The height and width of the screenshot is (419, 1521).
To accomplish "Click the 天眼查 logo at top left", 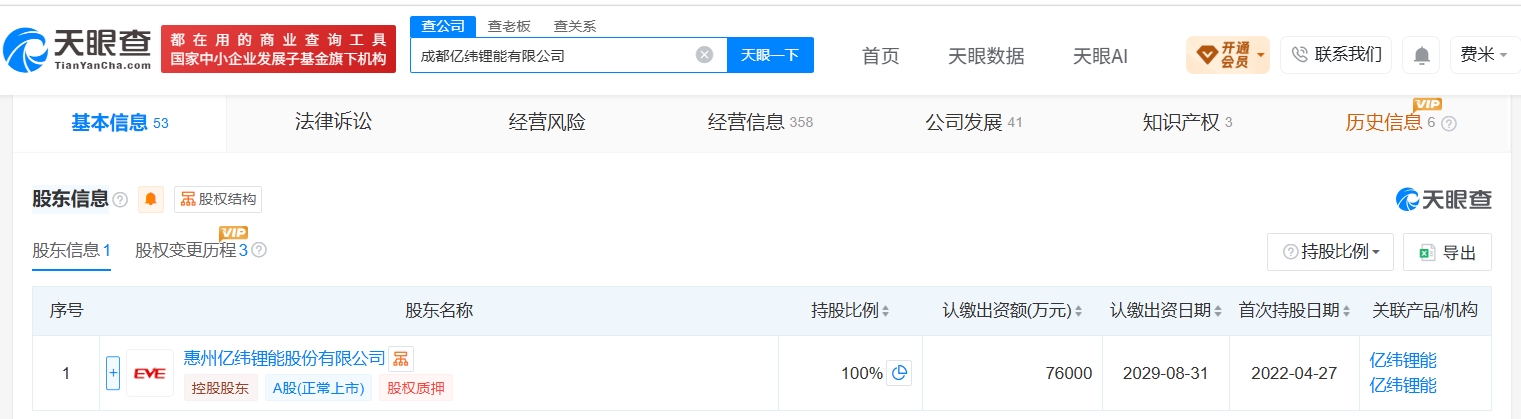I will [77, 47].
